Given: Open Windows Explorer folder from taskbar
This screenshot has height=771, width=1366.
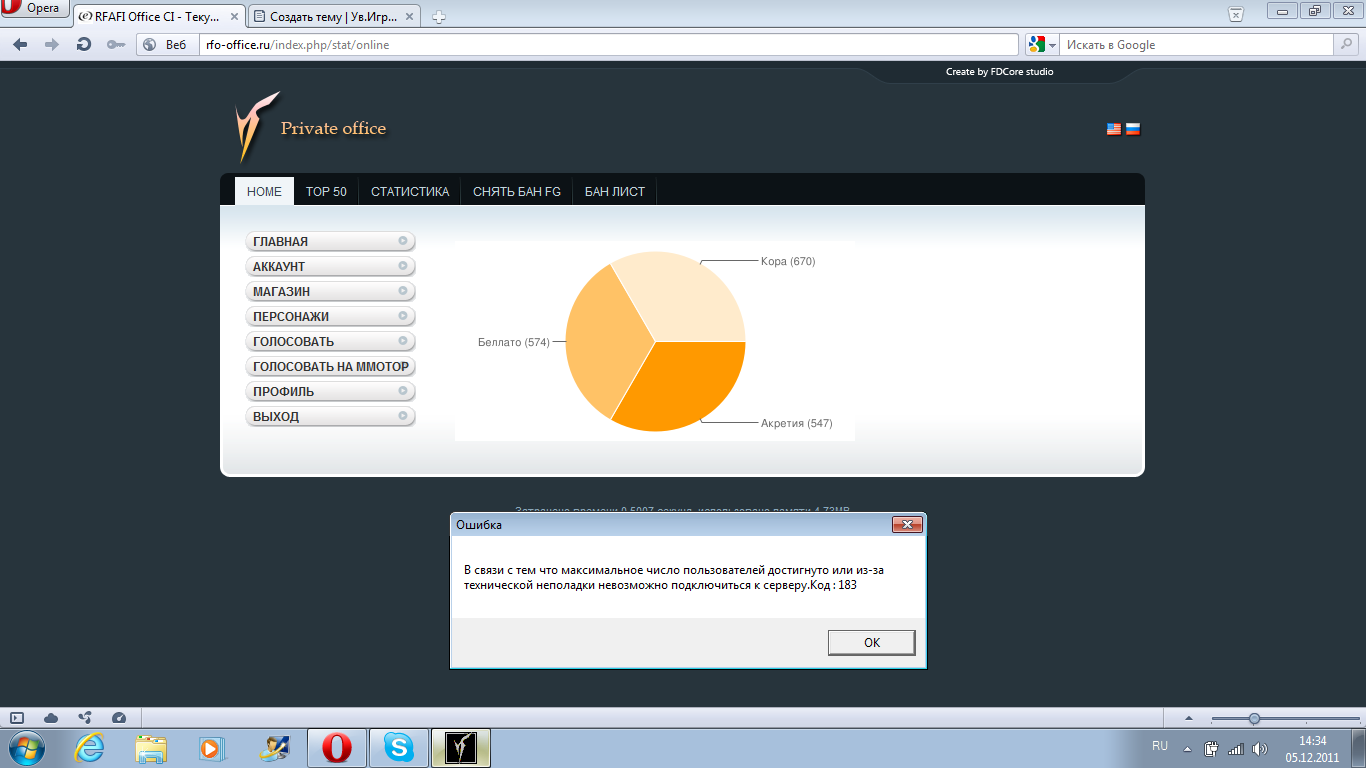Looking at the screenshot, I should [x=151, y=748].
